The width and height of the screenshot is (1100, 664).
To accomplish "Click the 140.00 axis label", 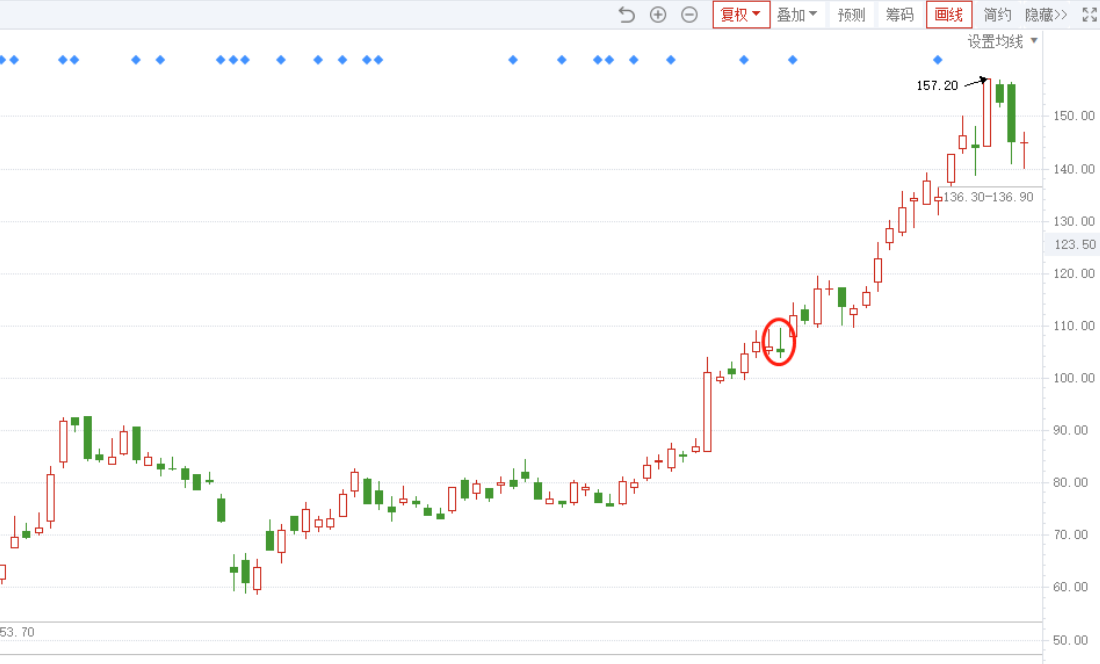I will tap(1073, 169).
